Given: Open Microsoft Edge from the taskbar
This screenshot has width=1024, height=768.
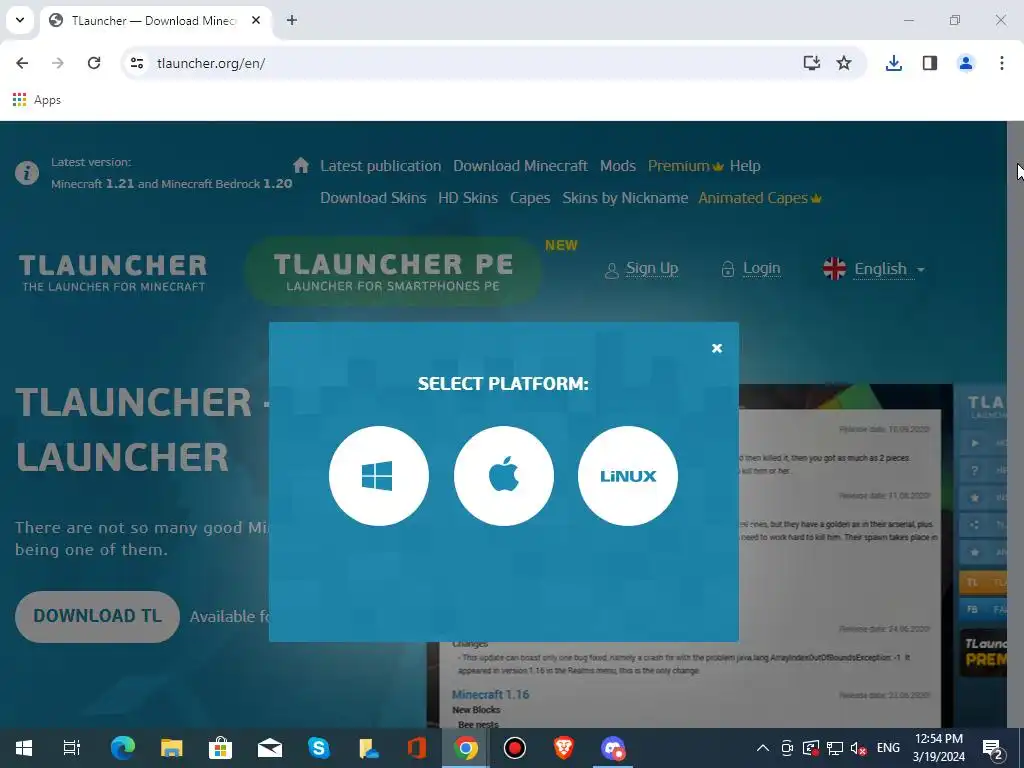Looking at the screenshot, I should click(x=122, y=748).
